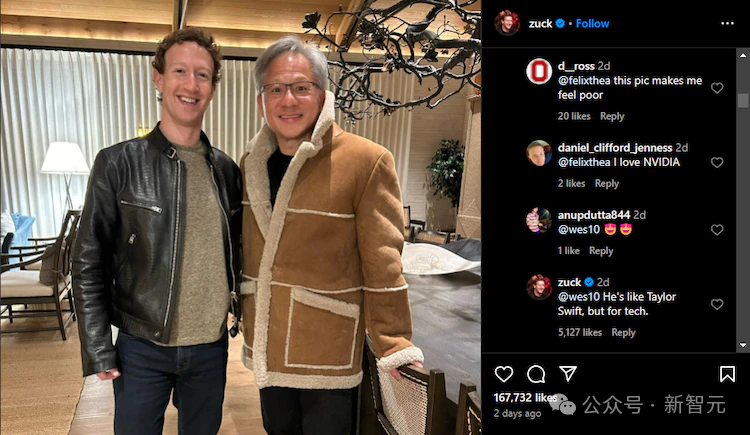Share the post via paper plane icon
The width and height of the screenshot is (750, 435).
coord(568,374)
